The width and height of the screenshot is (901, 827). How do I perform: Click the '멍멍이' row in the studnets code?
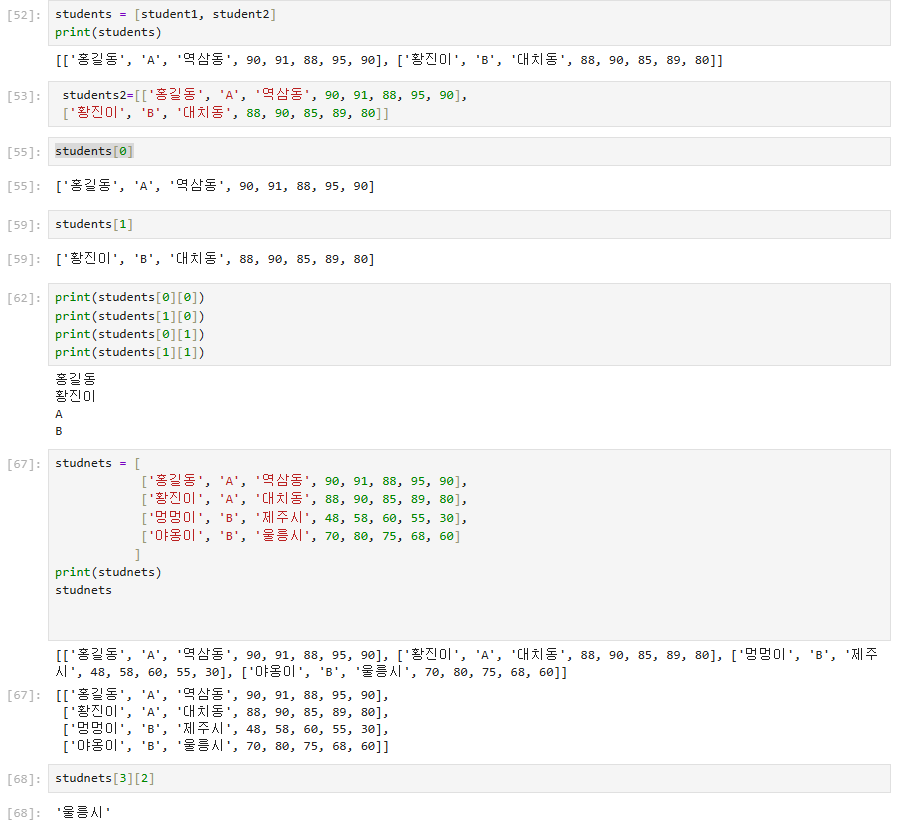[x=304, y=518]
